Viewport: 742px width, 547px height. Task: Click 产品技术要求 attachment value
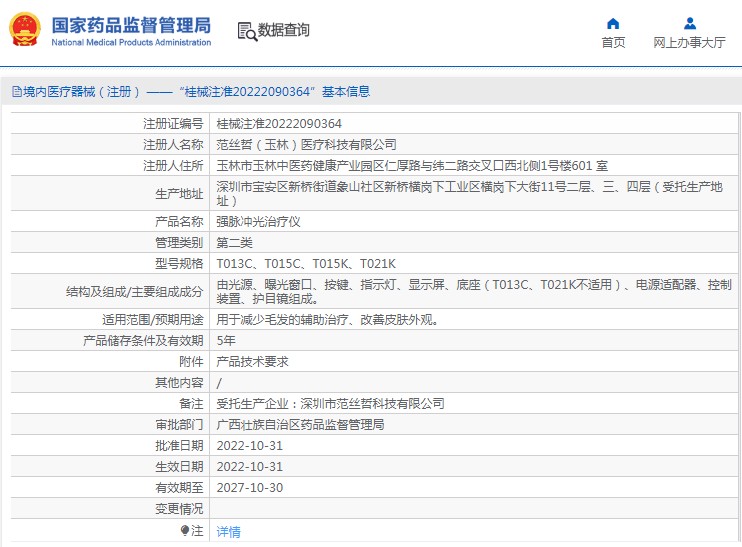[x=252, y=362]
